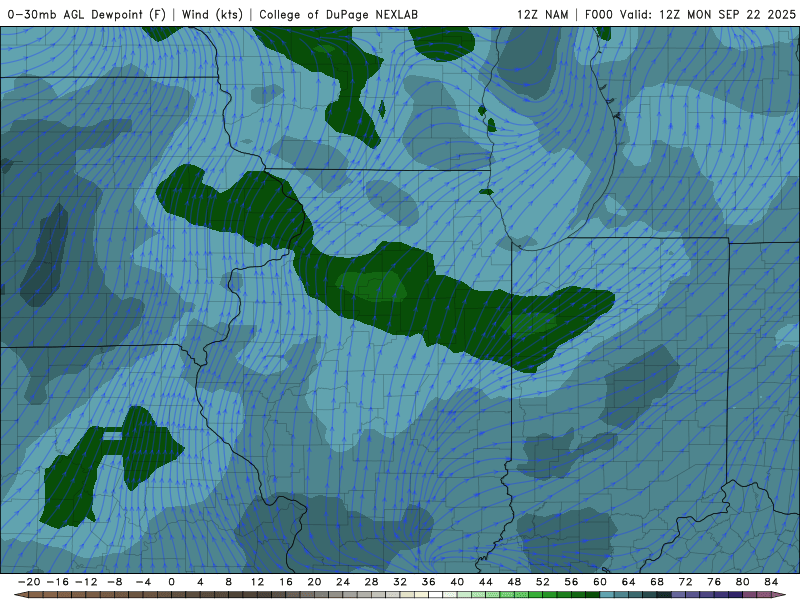Click the 48 value on the color scale
This screenshot has height=600, width=800.
(x=514, y=582)
